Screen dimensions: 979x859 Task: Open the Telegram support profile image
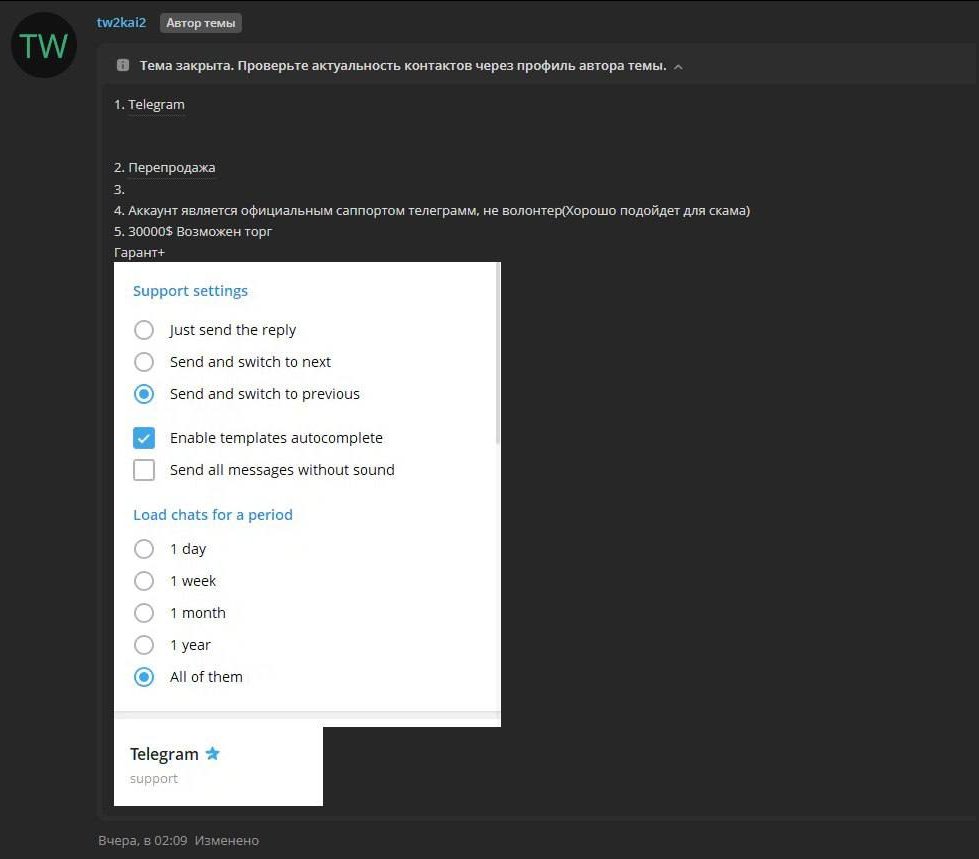tap(218, 766)
